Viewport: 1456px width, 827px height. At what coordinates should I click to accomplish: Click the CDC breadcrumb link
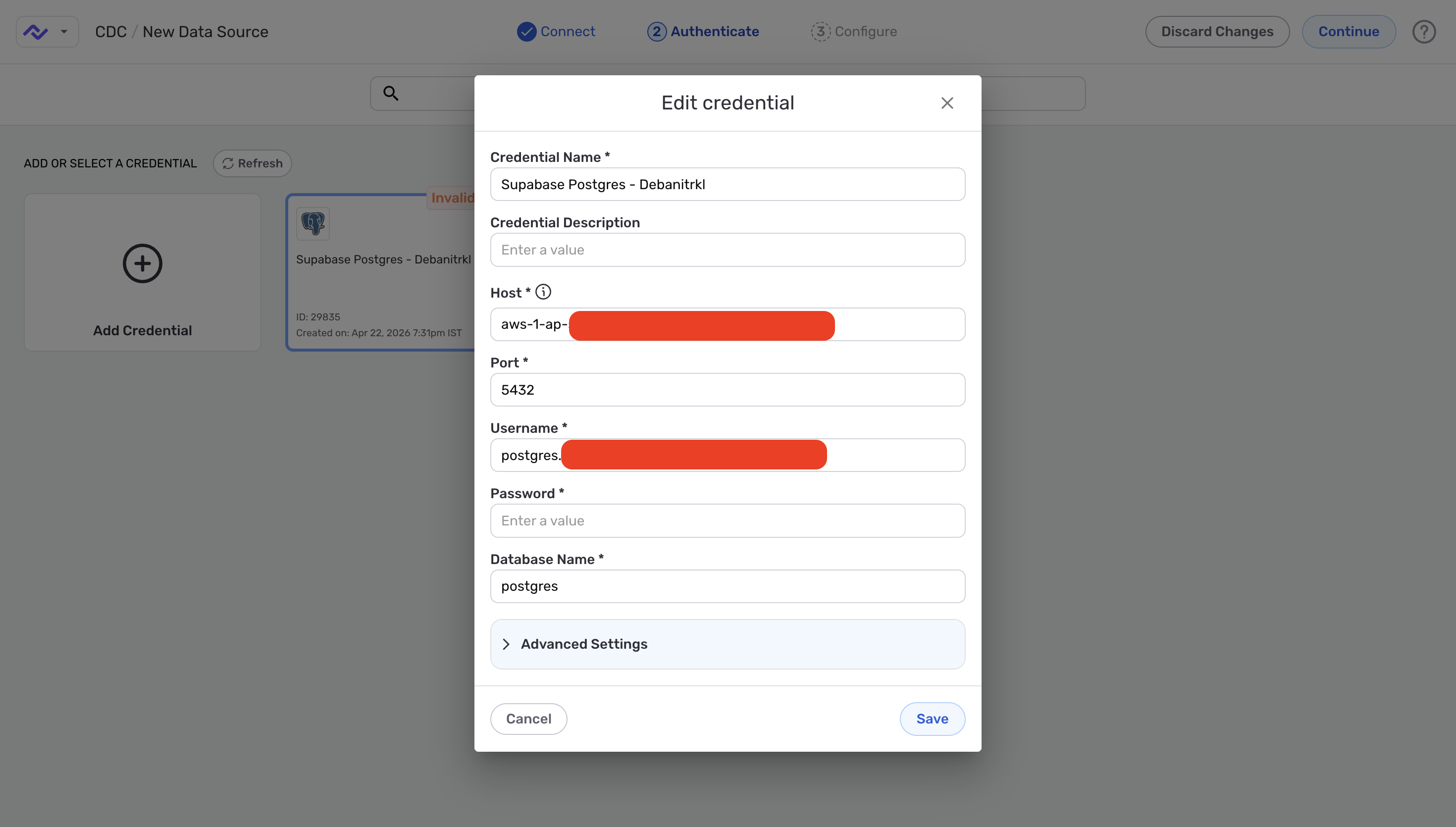coord(111,32)
